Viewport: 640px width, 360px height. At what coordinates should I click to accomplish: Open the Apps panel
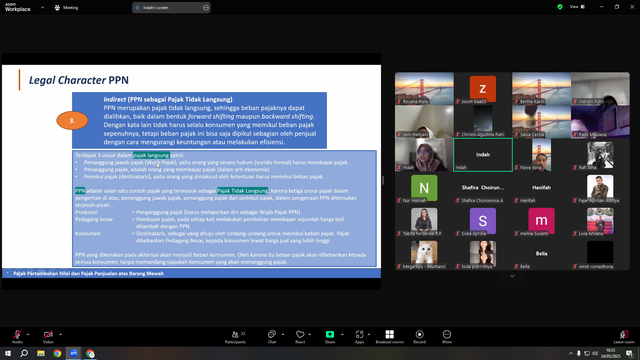(359, 336)
